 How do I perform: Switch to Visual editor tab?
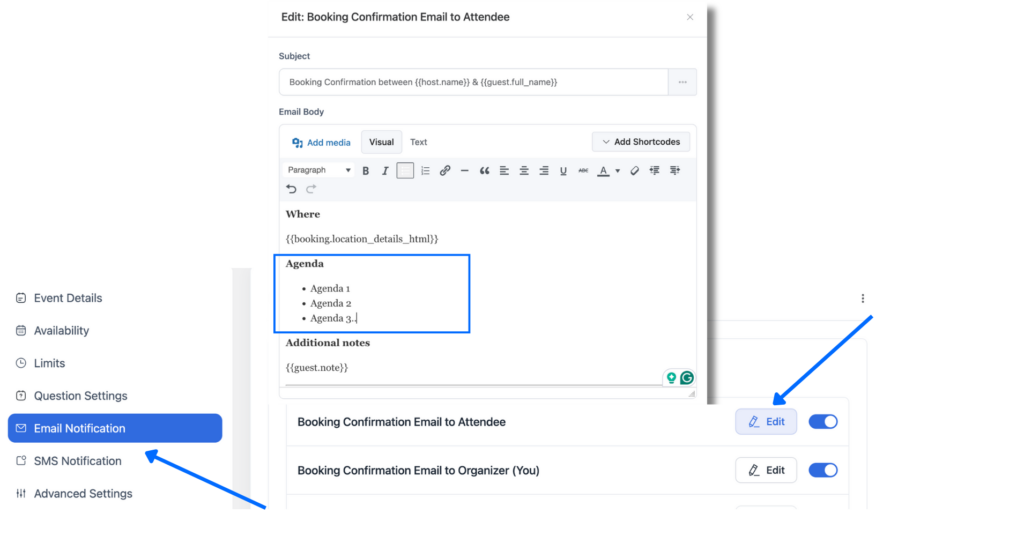coord(381,142)
